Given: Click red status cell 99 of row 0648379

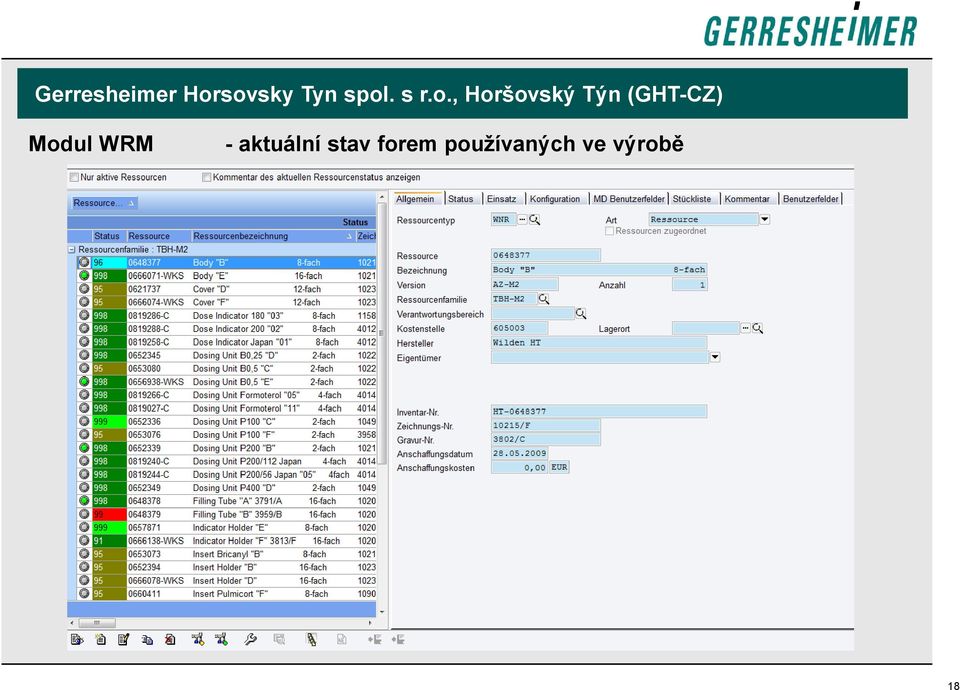Looking at the screenshot, I should coord(109,514).
